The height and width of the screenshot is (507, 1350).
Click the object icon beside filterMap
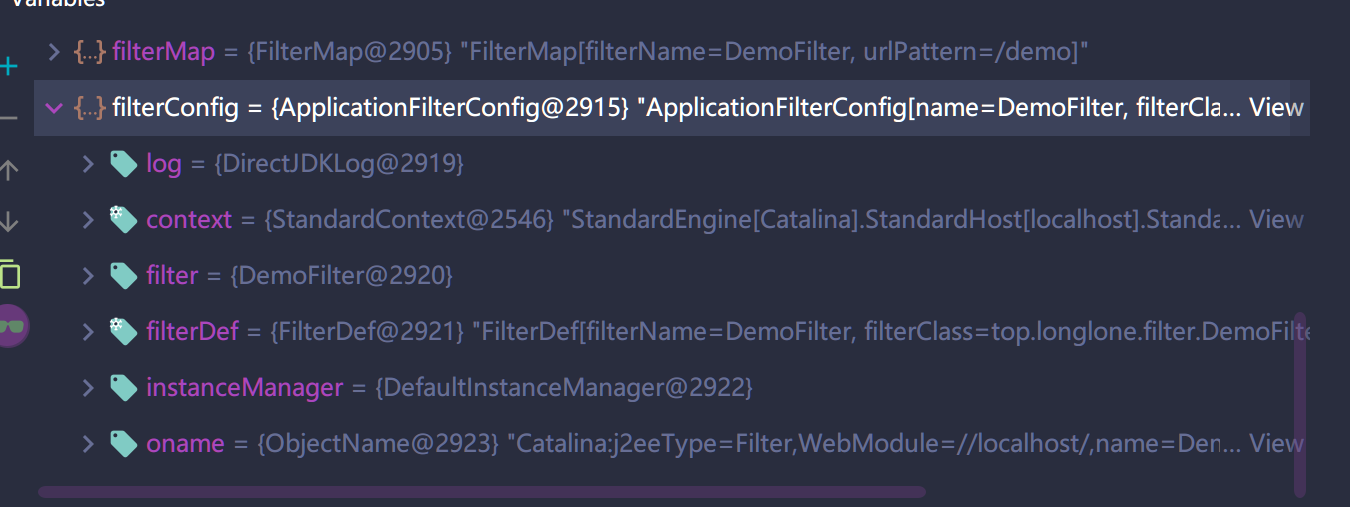point(88,52)
